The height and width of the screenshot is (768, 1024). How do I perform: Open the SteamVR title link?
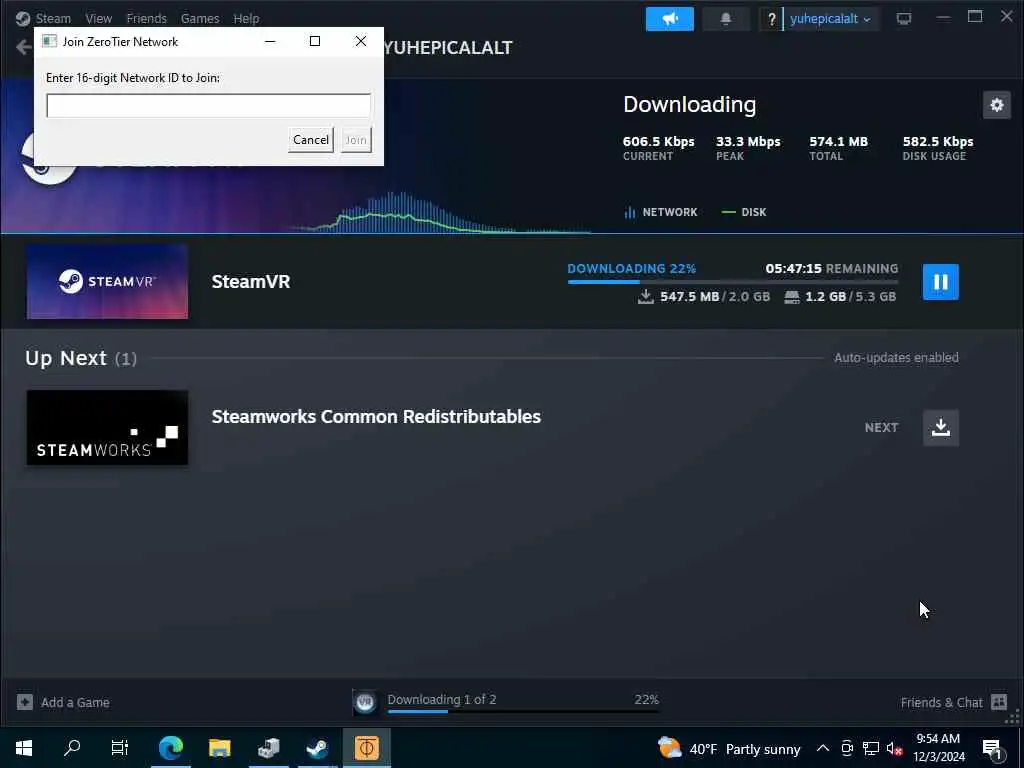pyautogui.click(x=251, y=281)
